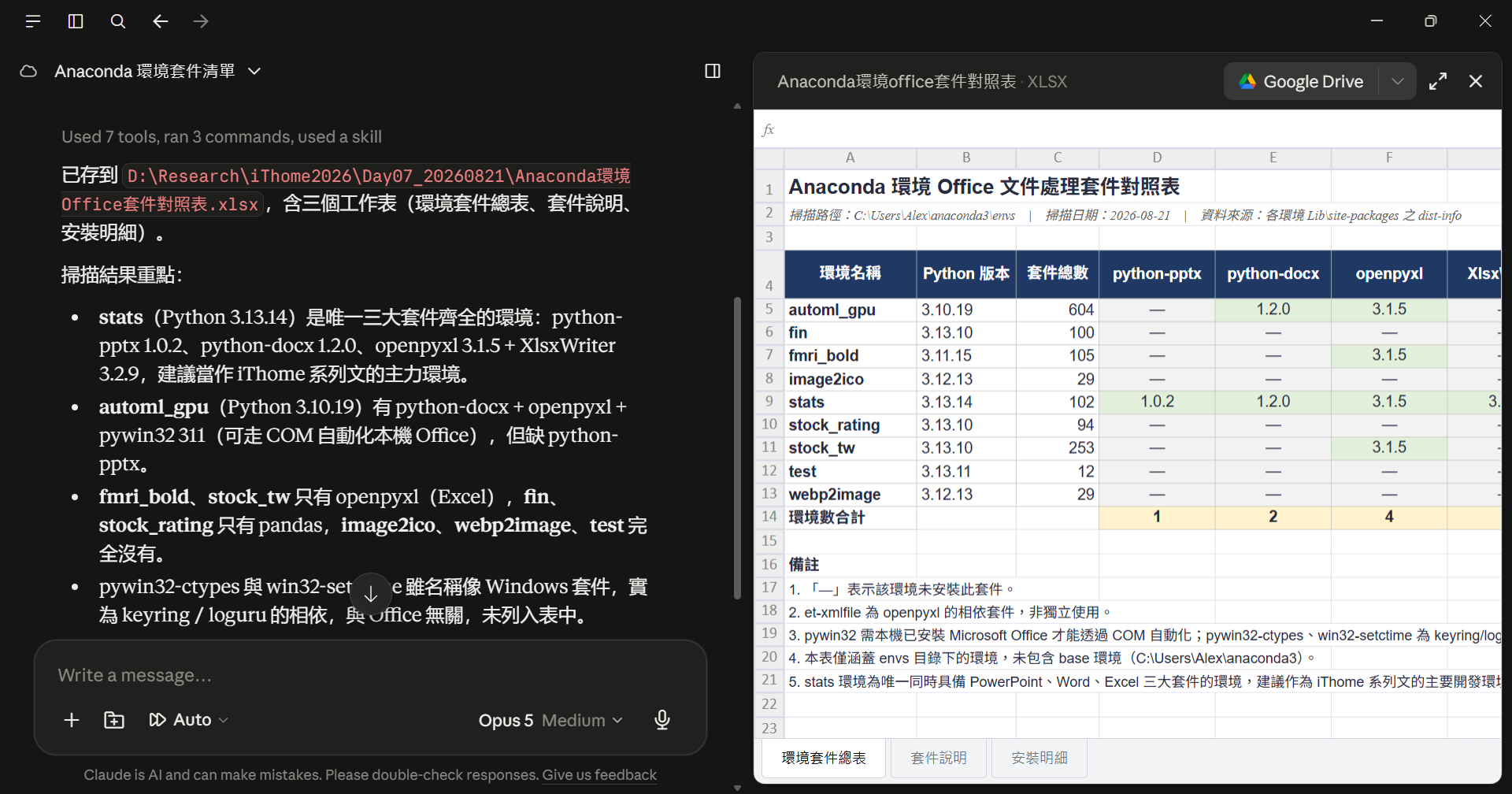1512x794 pixels.
Task: Select the 備註 cell
Action: point(850,564)
